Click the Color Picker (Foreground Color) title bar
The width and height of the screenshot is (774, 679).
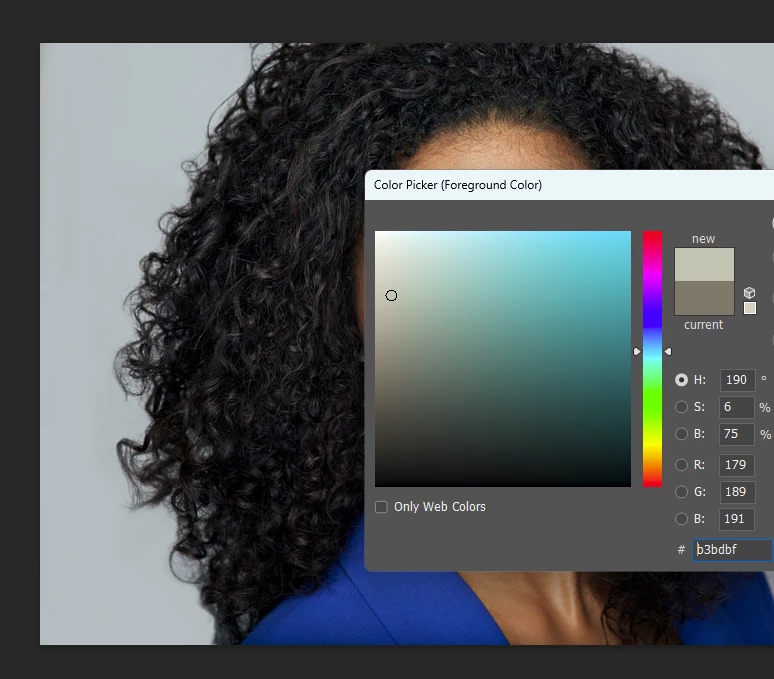569,185
